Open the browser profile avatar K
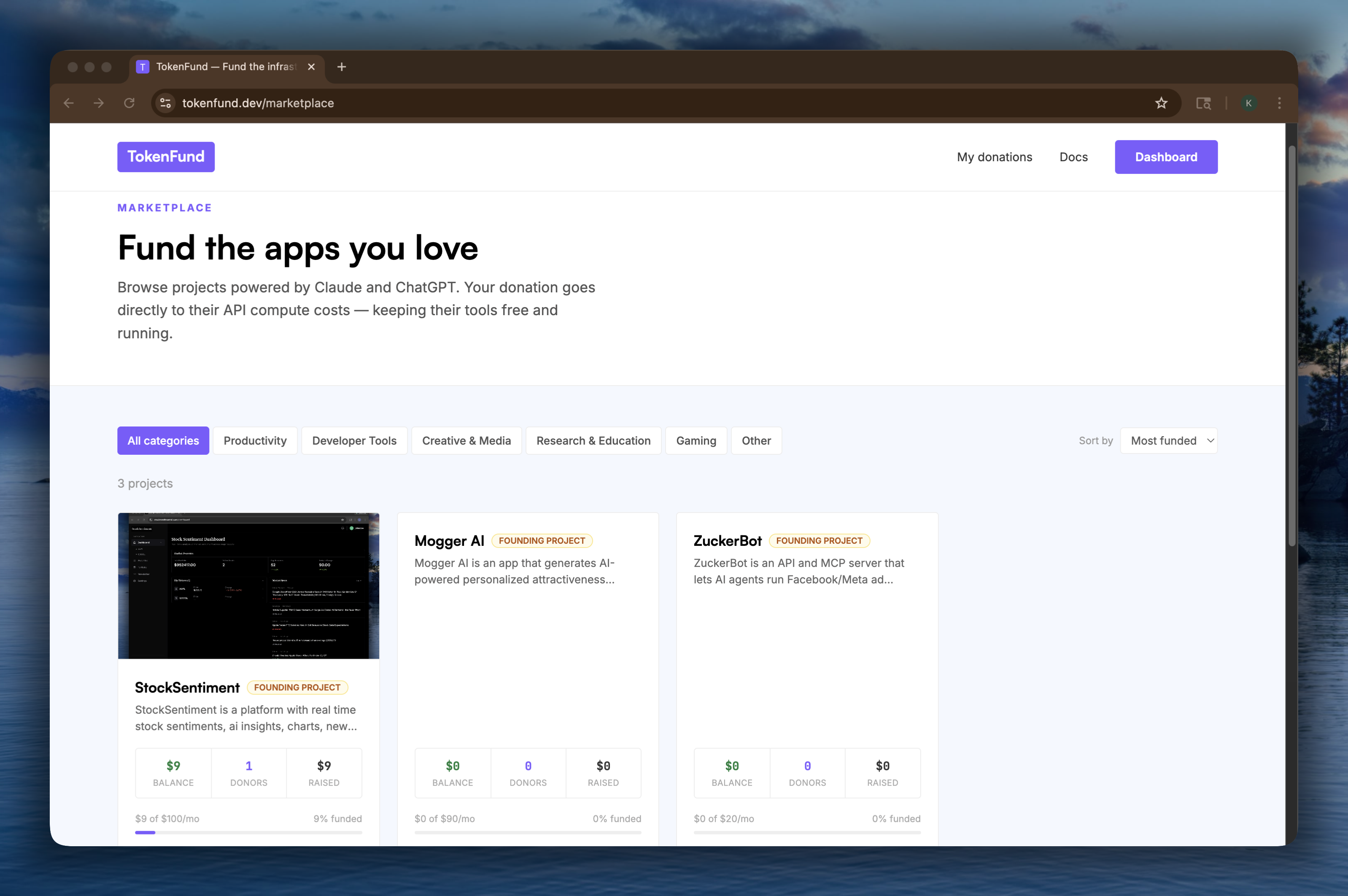 [1248, 103]
